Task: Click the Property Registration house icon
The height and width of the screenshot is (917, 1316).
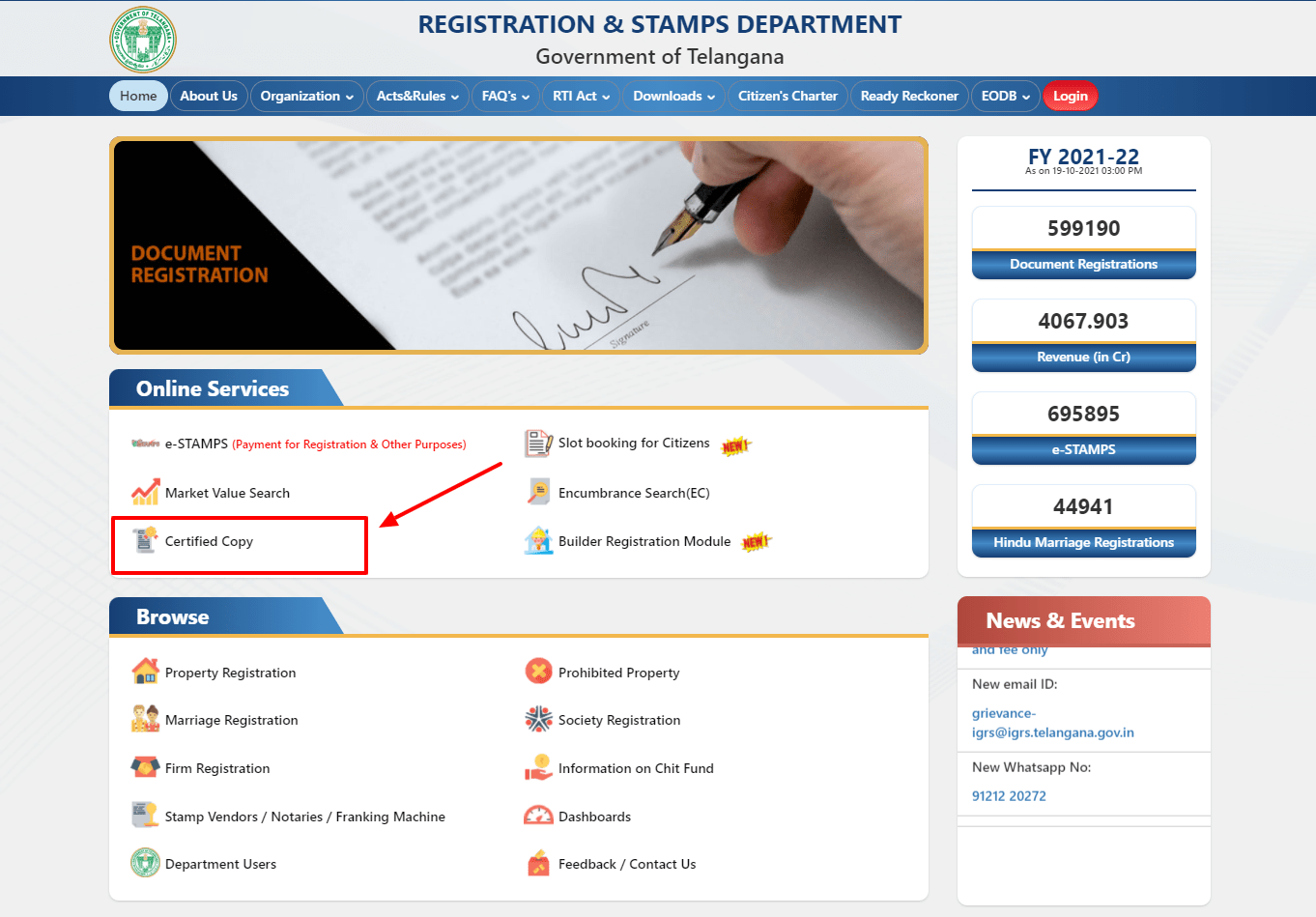Action: pos(146,672)
